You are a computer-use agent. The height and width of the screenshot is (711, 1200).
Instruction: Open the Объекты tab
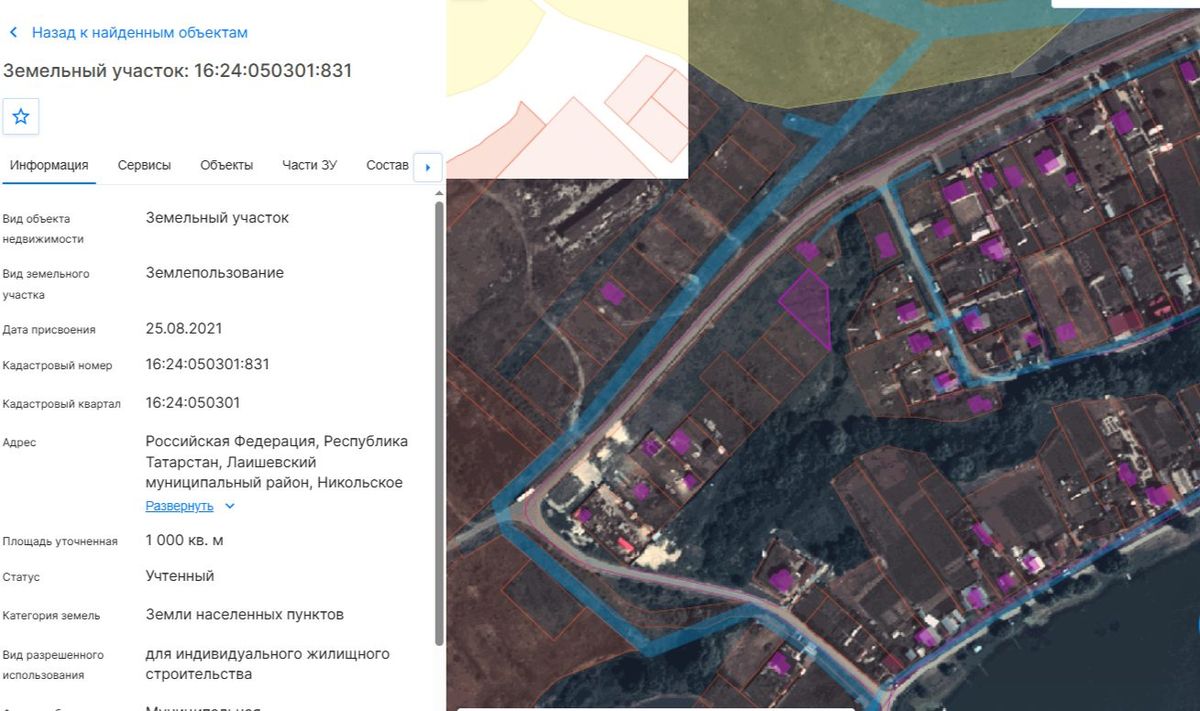click(x=226, y=166)
